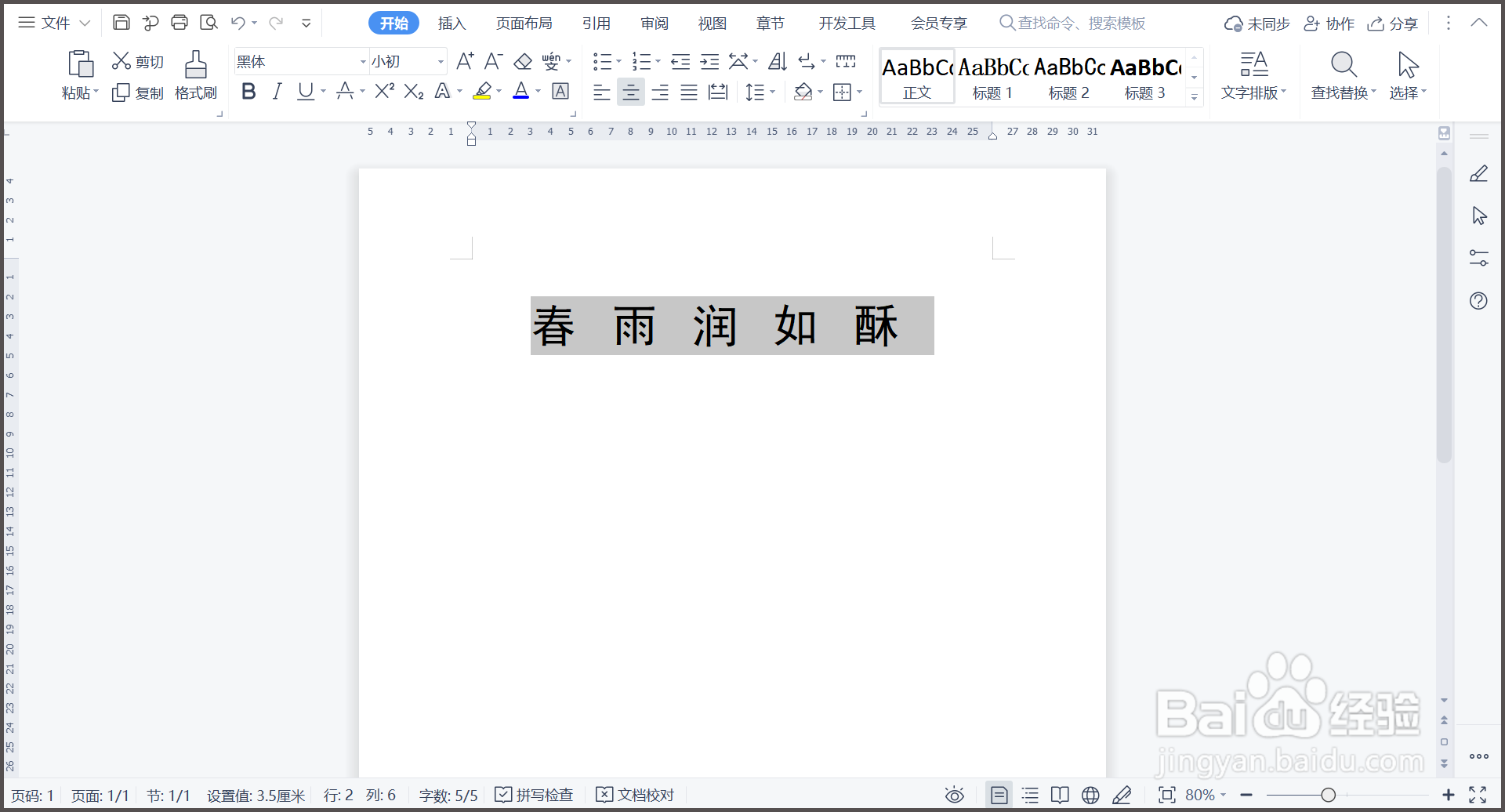Image resolution: width=1505 pixels, height=812 pixels.
Task: Toggle center paragraph alignment
Action: [x=631, y=92]
